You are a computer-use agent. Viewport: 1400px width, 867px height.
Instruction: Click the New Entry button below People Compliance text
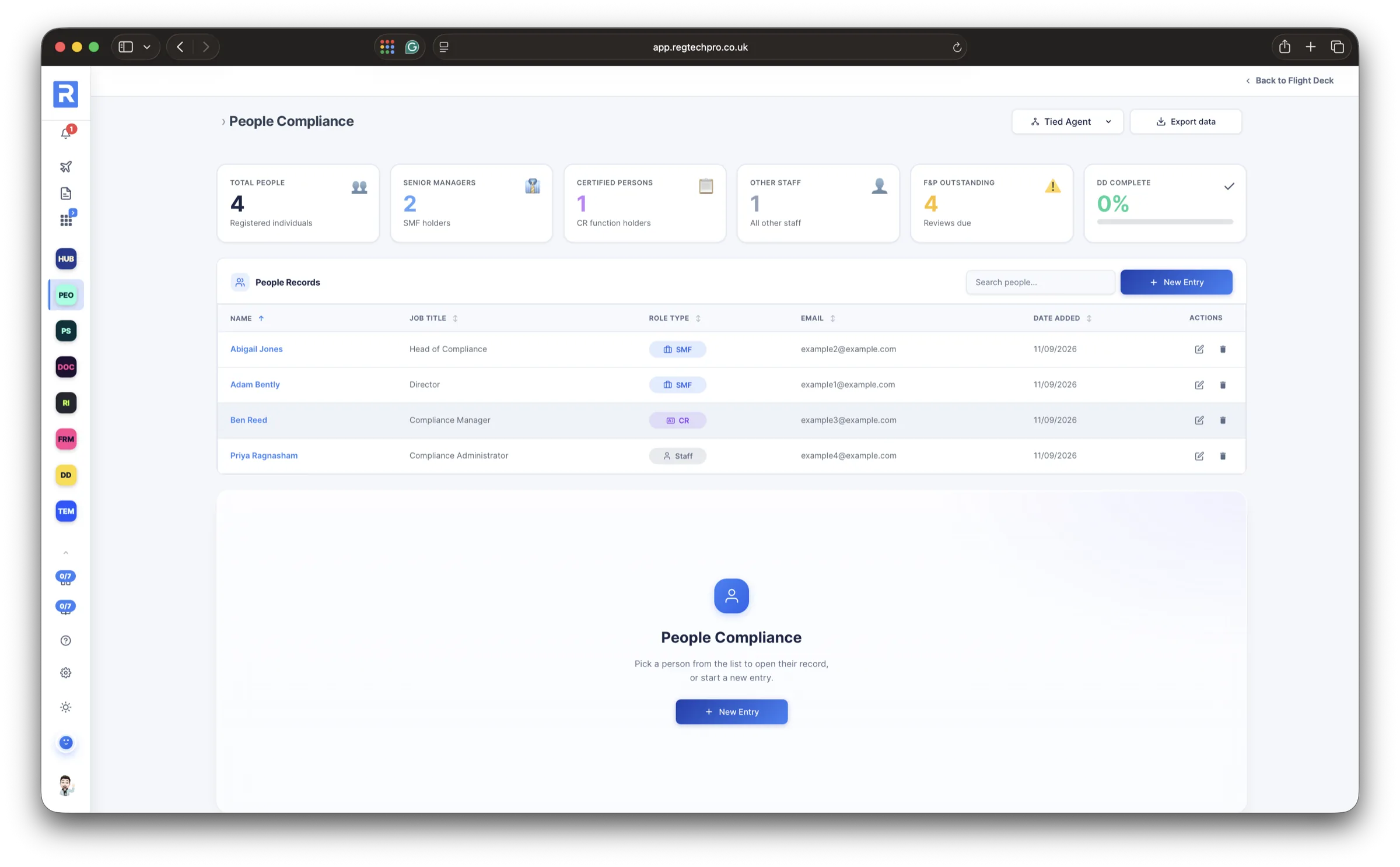tap(731, 712)
